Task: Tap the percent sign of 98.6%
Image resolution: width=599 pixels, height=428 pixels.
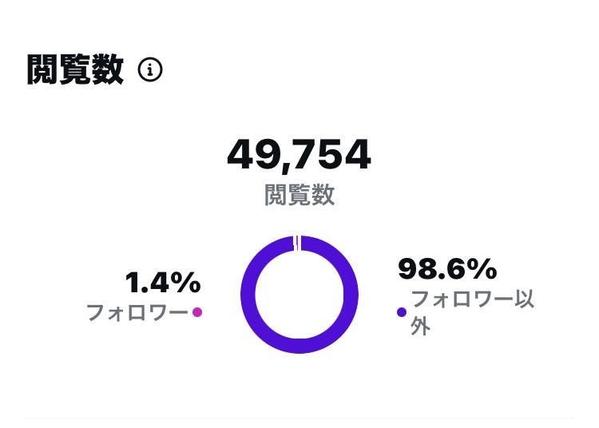Action: click(x=482, y=269)
